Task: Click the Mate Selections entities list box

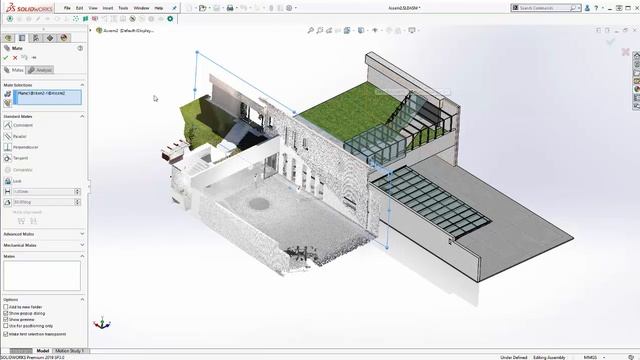Action: [x=47, y=97]
